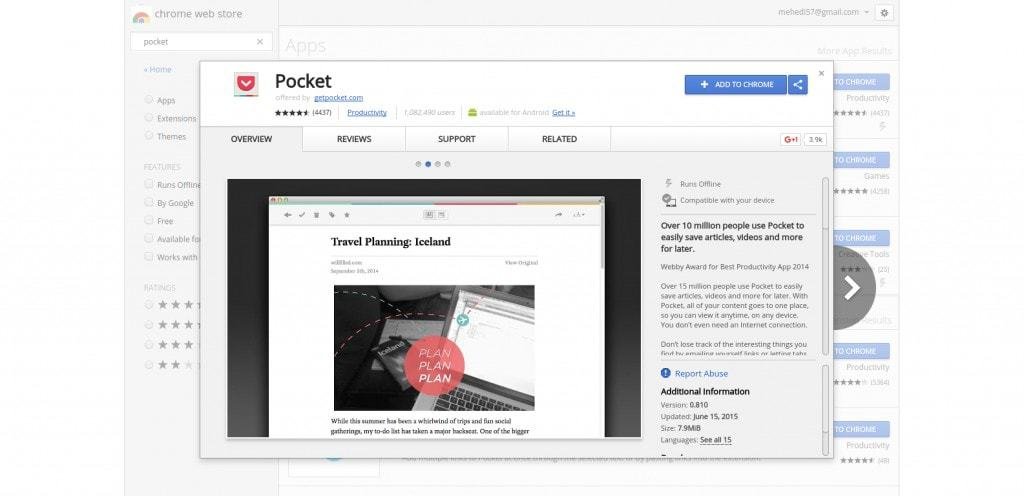Screen dimensions: 1024x496
Task: Select the Themes radio button
Action: 149,136
